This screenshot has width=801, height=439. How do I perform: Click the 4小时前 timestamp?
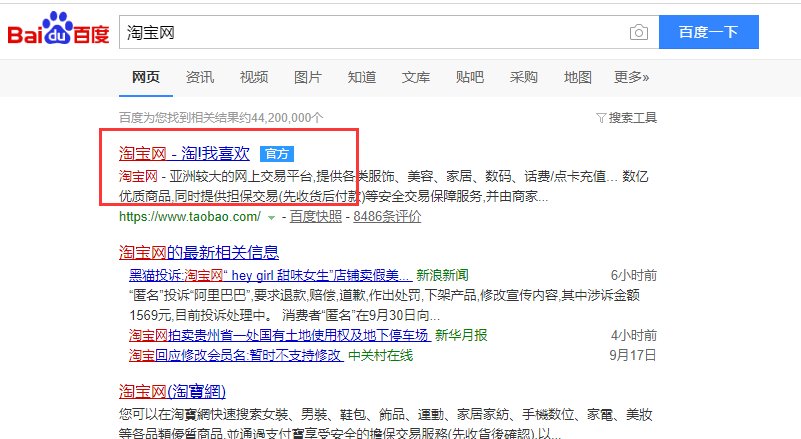pyautogui.click(x=634, y=335)
